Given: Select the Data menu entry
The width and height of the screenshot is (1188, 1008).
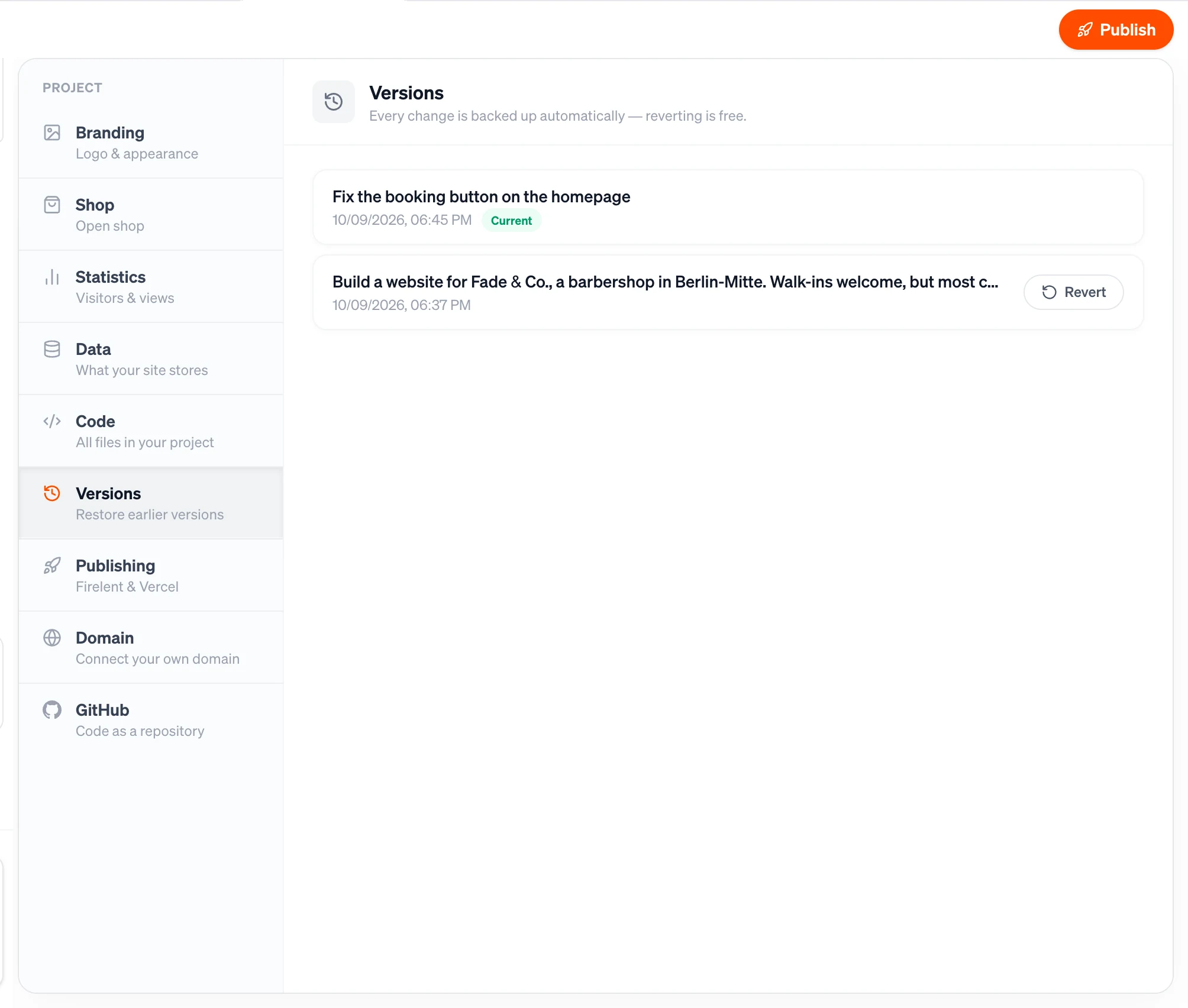Looking at the screenshot, I should coord(151,359).
